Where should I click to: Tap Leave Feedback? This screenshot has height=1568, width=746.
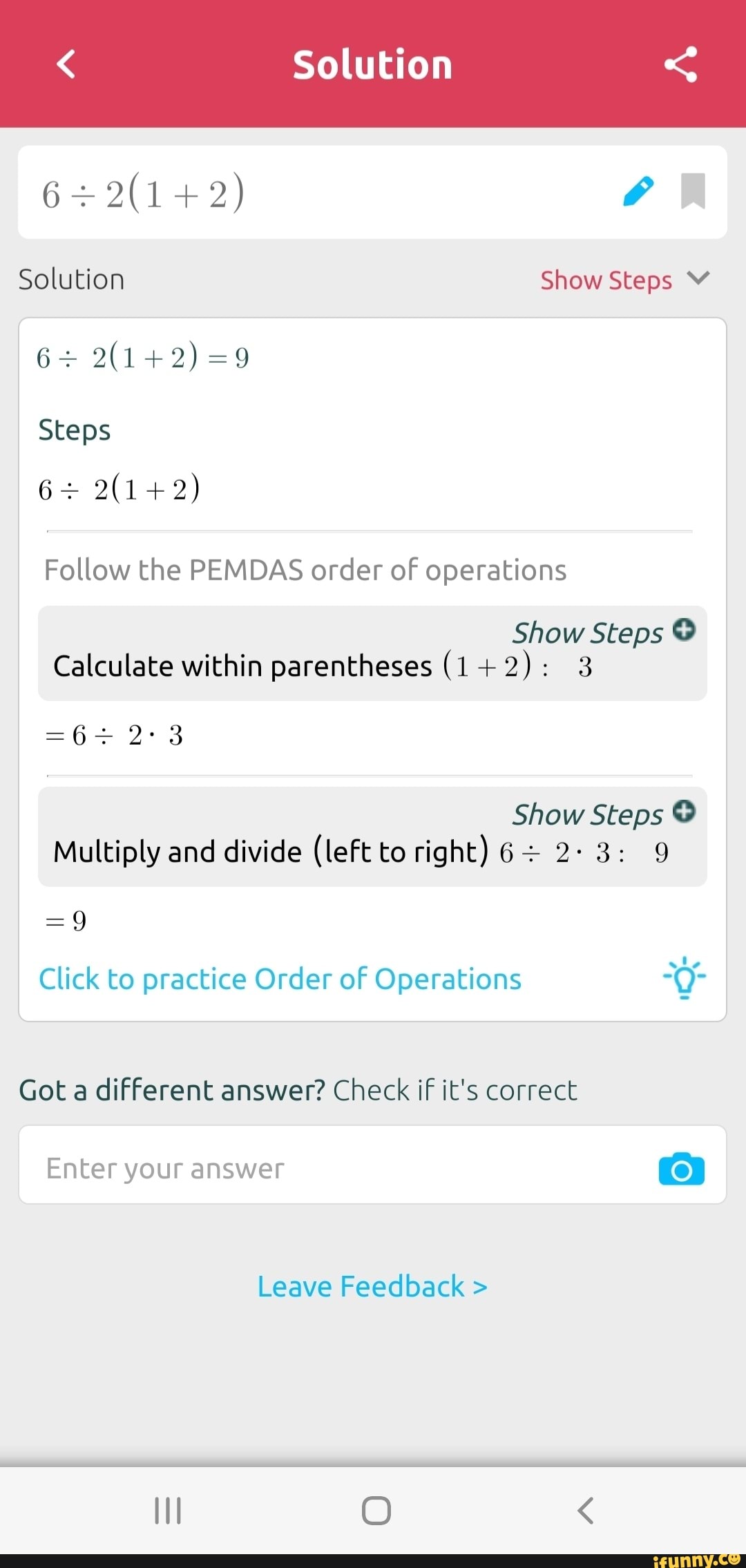(x=372, y=1286)
